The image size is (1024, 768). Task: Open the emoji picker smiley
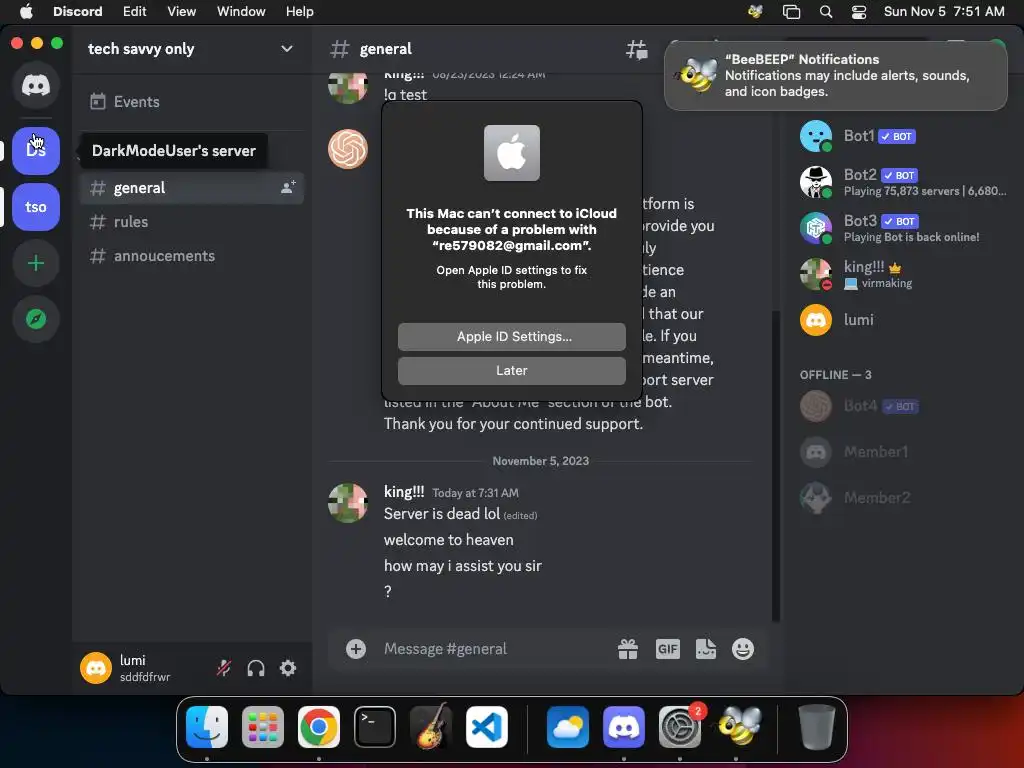coord(743,649)
